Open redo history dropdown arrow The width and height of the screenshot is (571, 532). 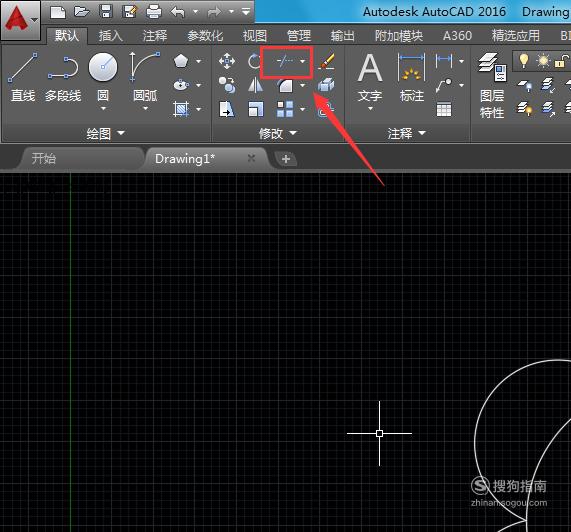(231, 12)
